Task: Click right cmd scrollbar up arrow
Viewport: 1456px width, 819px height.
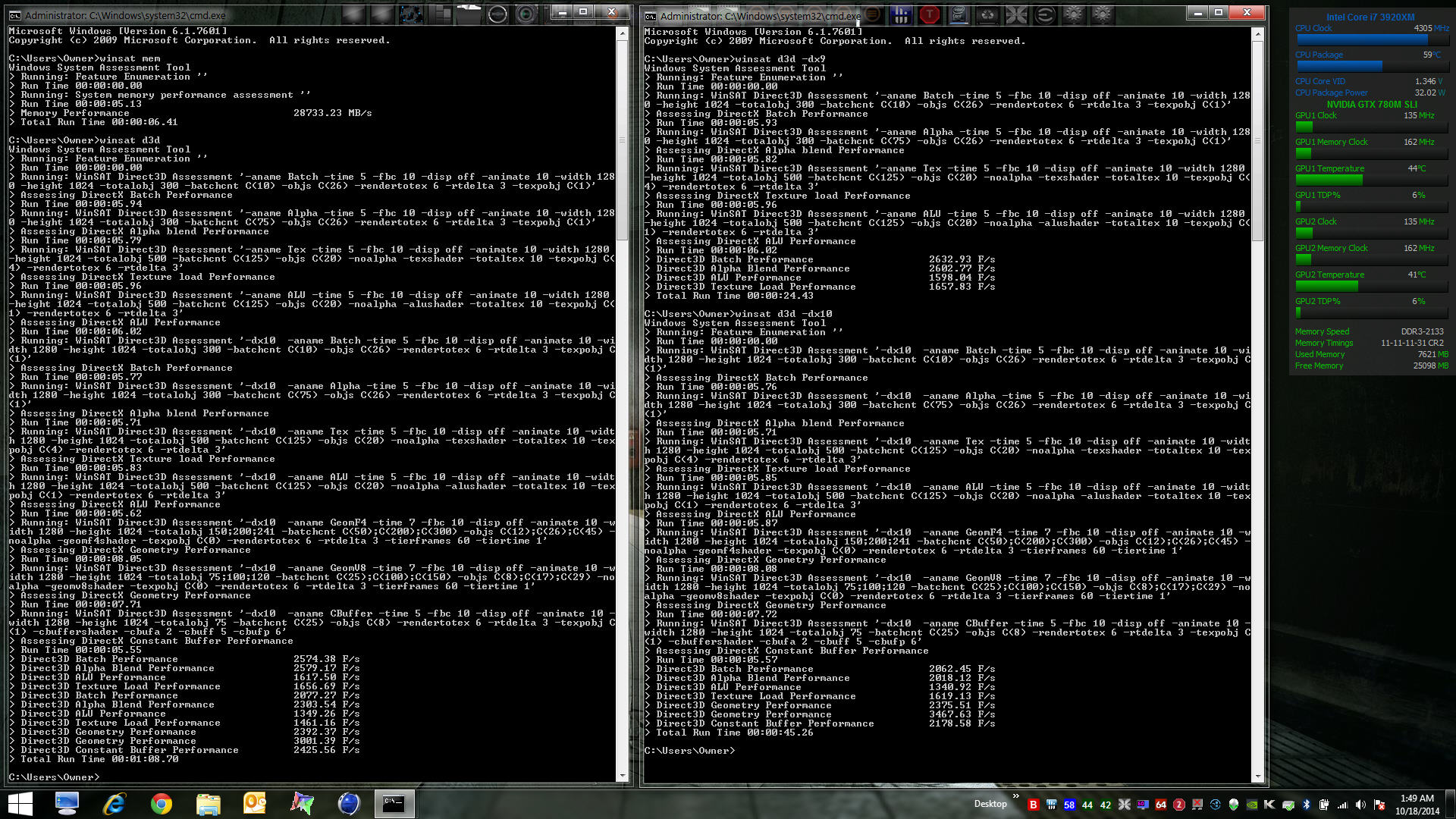Action: tap(1258, 34)
